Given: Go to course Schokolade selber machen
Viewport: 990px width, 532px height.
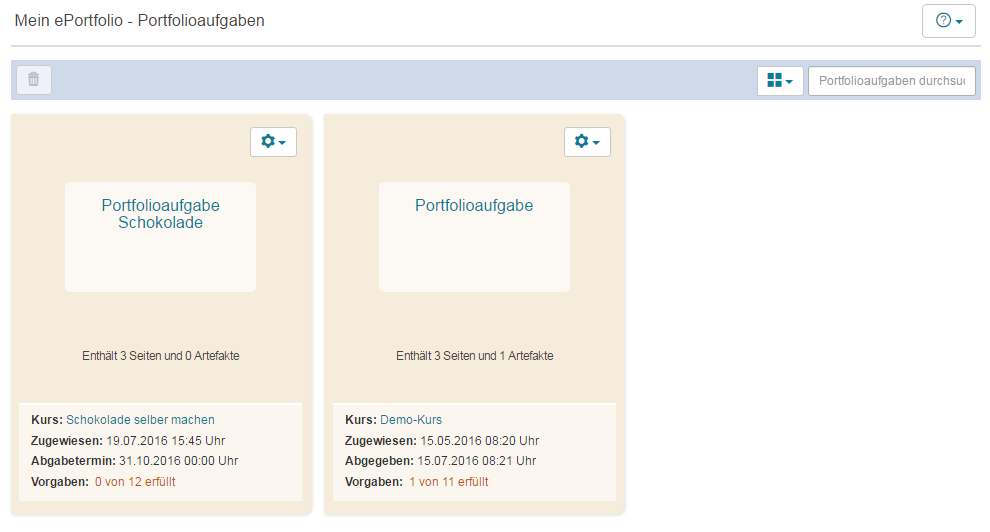Looking at the screenshot, I should tap(140, 420).
